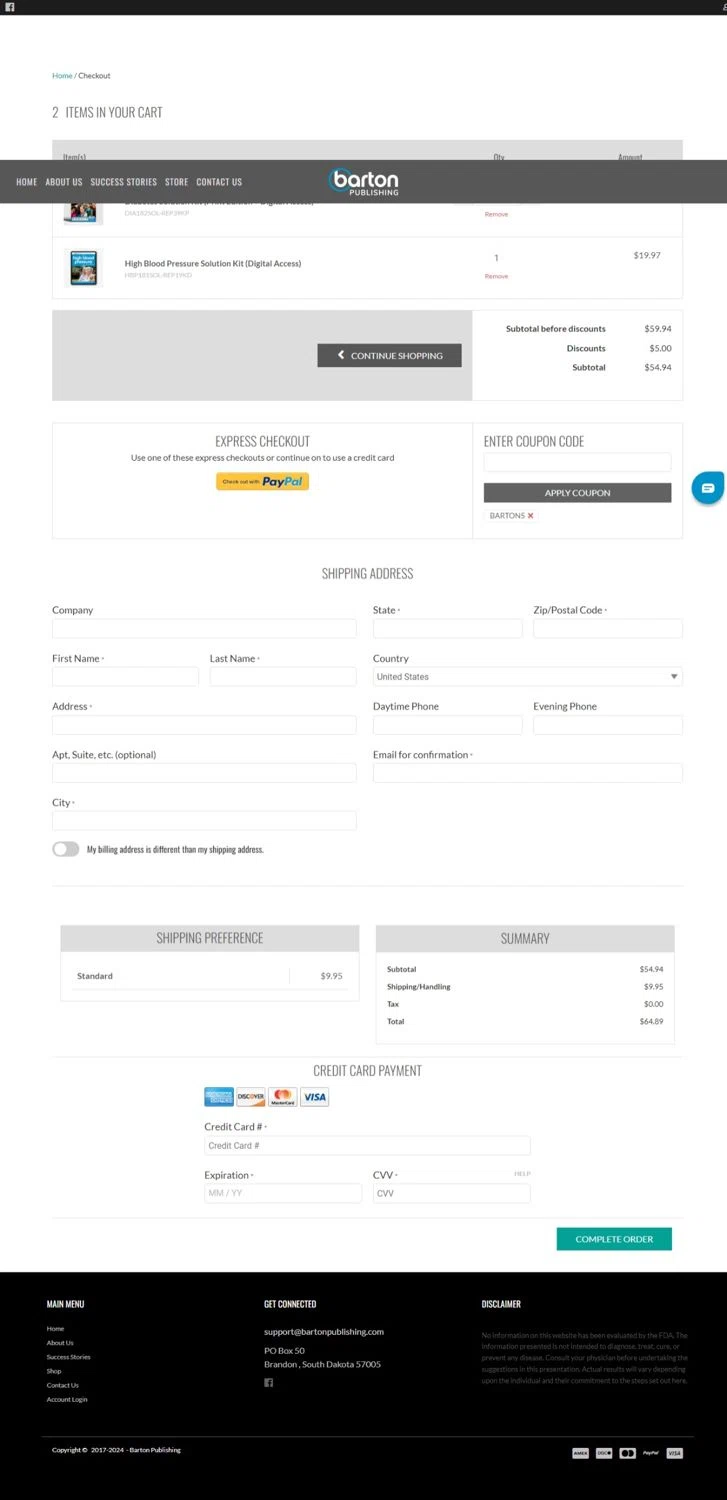Screen dimensions: 727x1500
Task: Open SUCCESS STORIES in the navigation bar
Action: pyautogui.click(x=124, y=182)
